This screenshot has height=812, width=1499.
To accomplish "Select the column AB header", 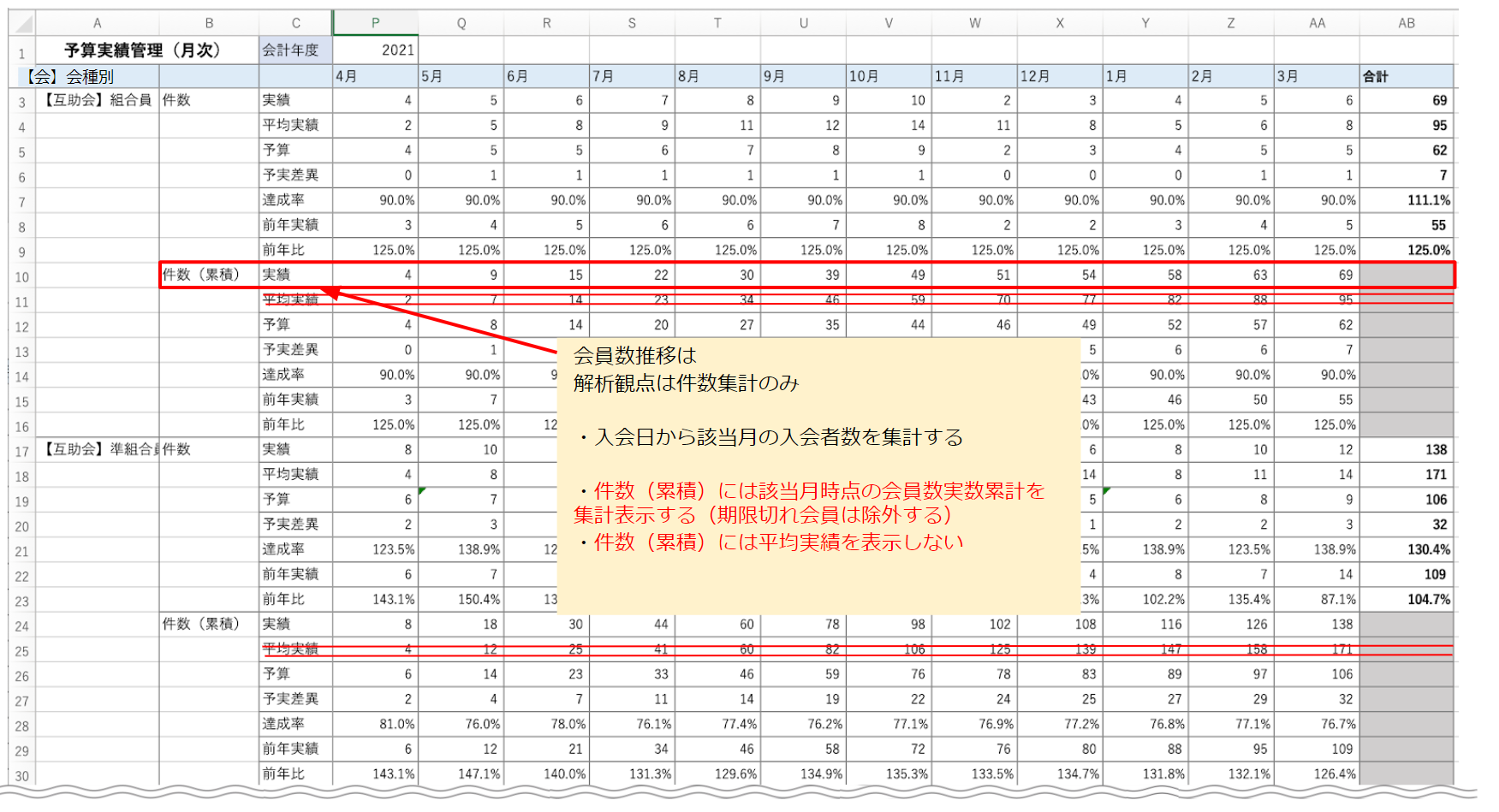I will click(x=1406, y=23).
